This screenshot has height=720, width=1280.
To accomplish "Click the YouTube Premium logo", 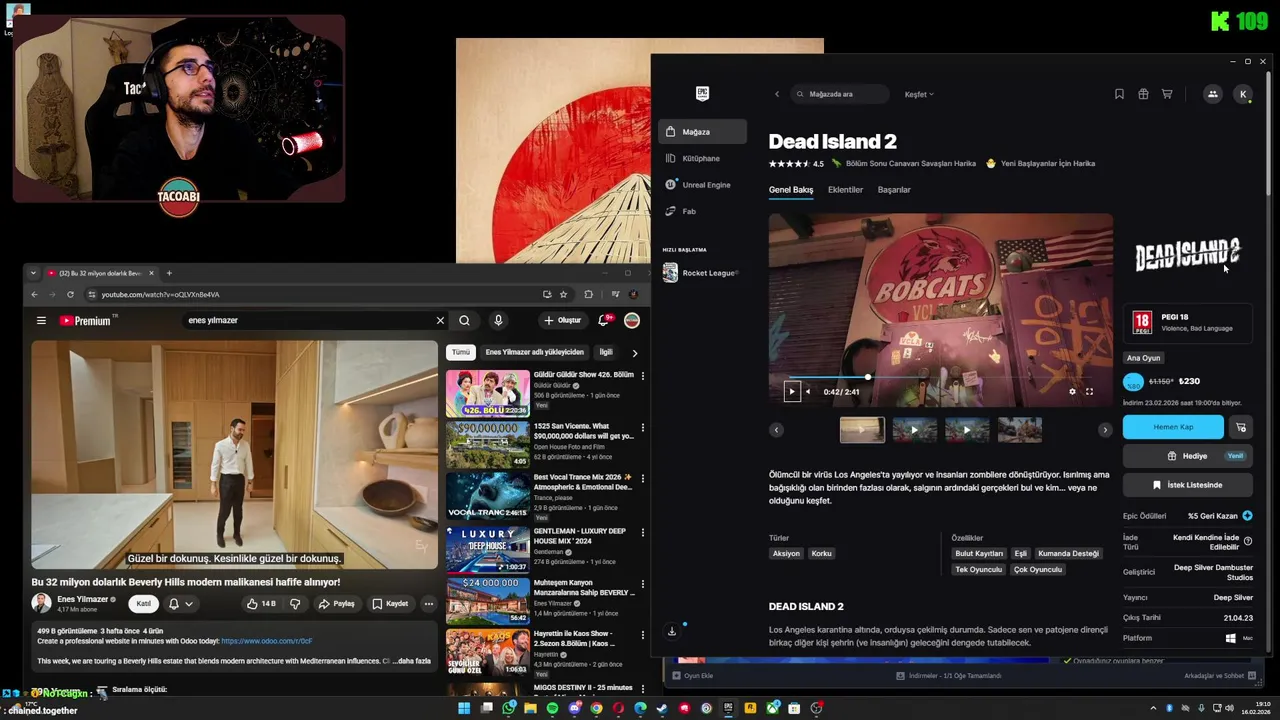I will 86,321.
